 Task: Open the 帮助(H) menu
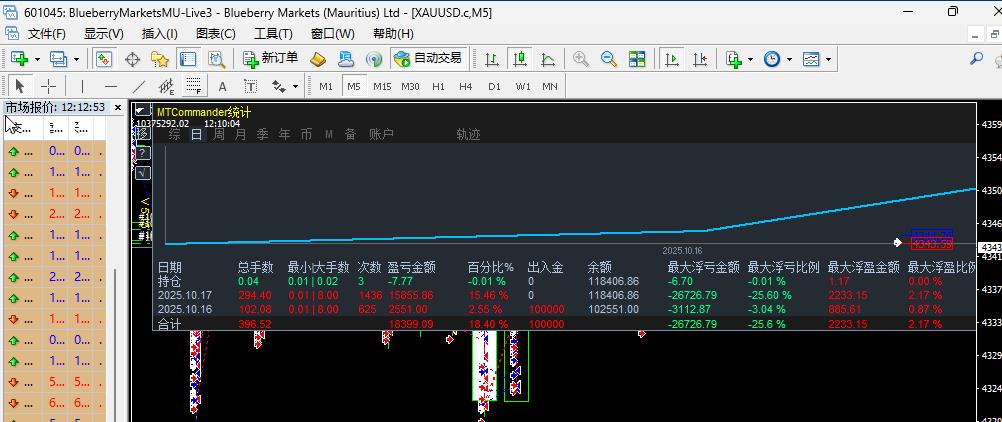pos(393,34)
